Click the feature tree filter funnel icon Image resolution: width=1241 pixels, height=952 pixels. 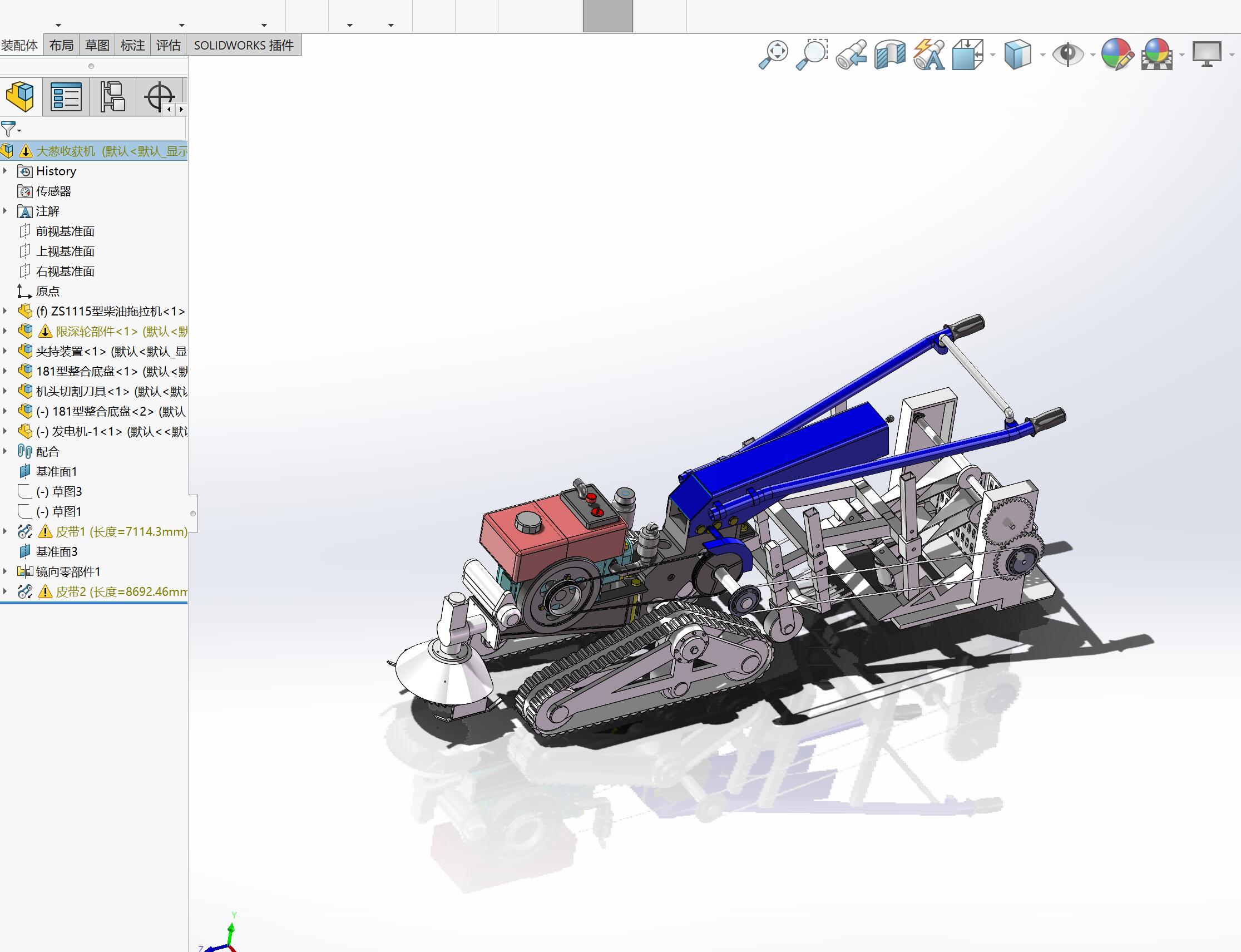8,130
